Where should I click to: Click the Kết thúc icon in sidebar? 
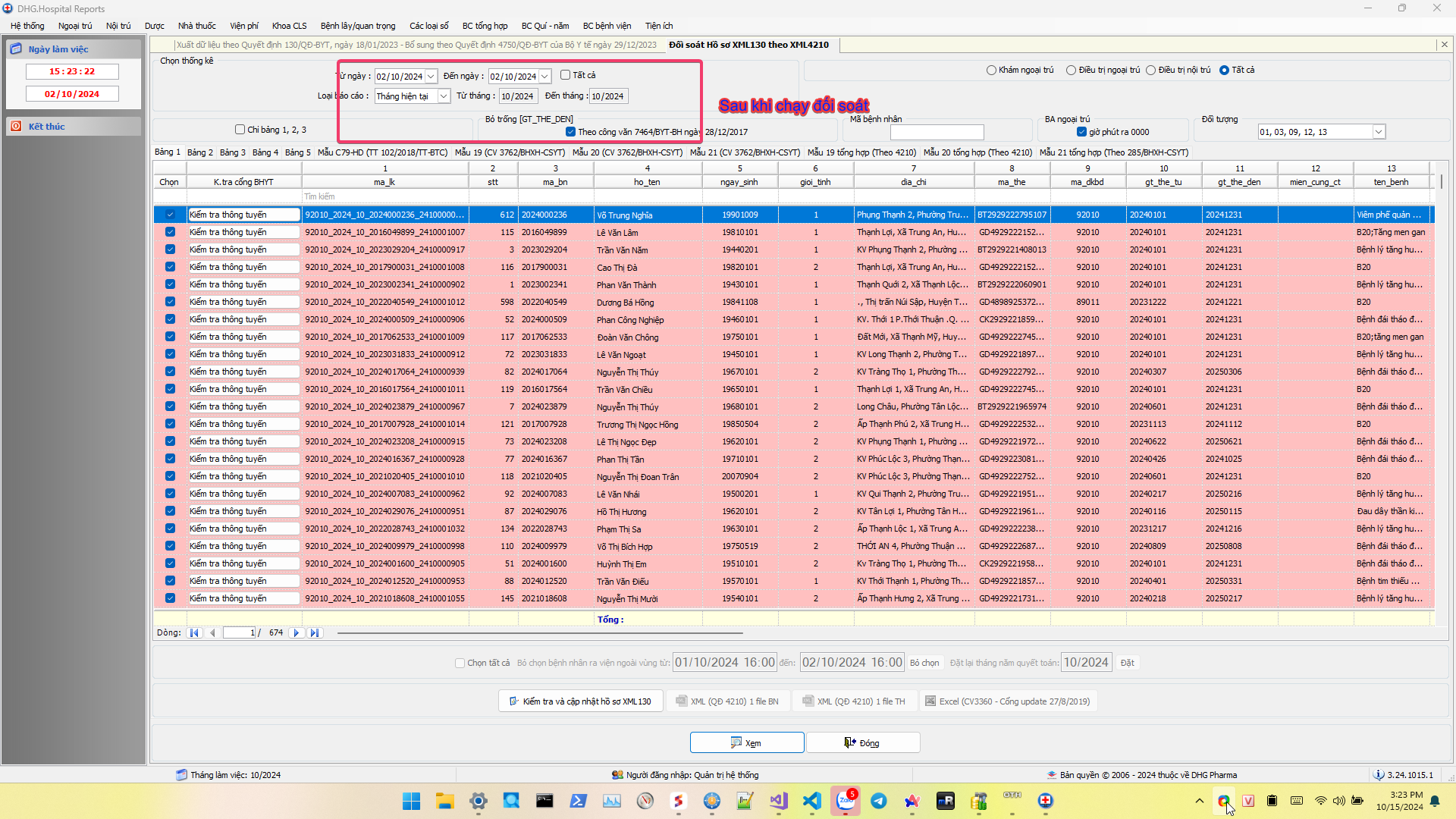coord(16,126)
